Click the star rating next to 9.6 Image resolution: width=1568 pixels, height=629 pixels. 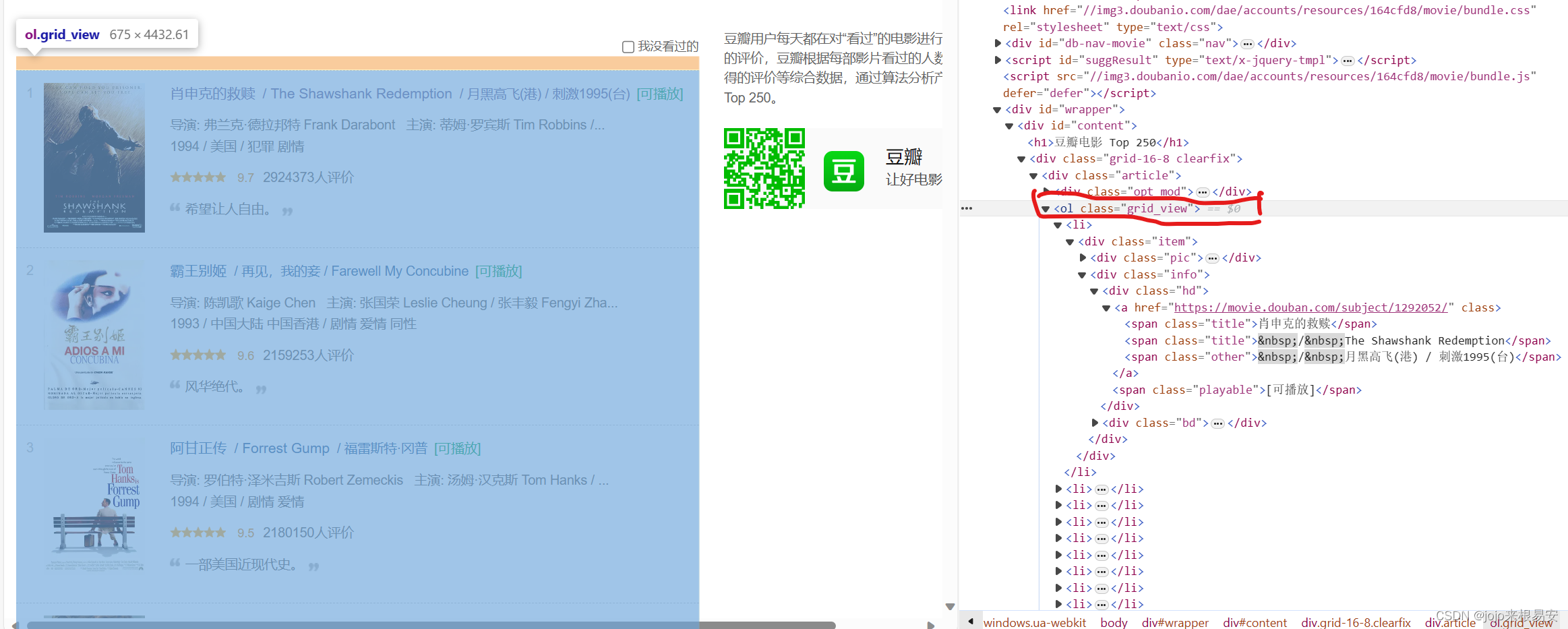click(198, 355)
